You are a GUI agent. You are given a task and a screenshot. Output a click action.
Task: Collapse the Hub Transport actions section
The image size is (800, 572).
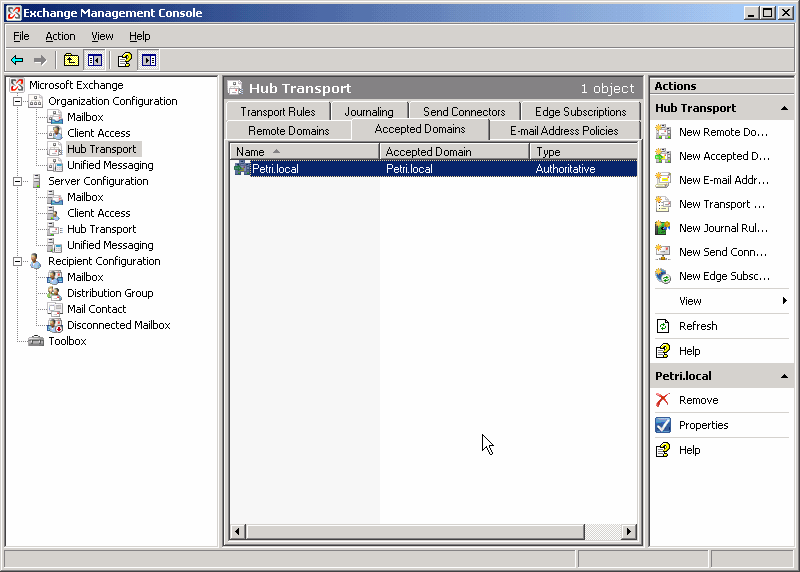tap(784, 108)
